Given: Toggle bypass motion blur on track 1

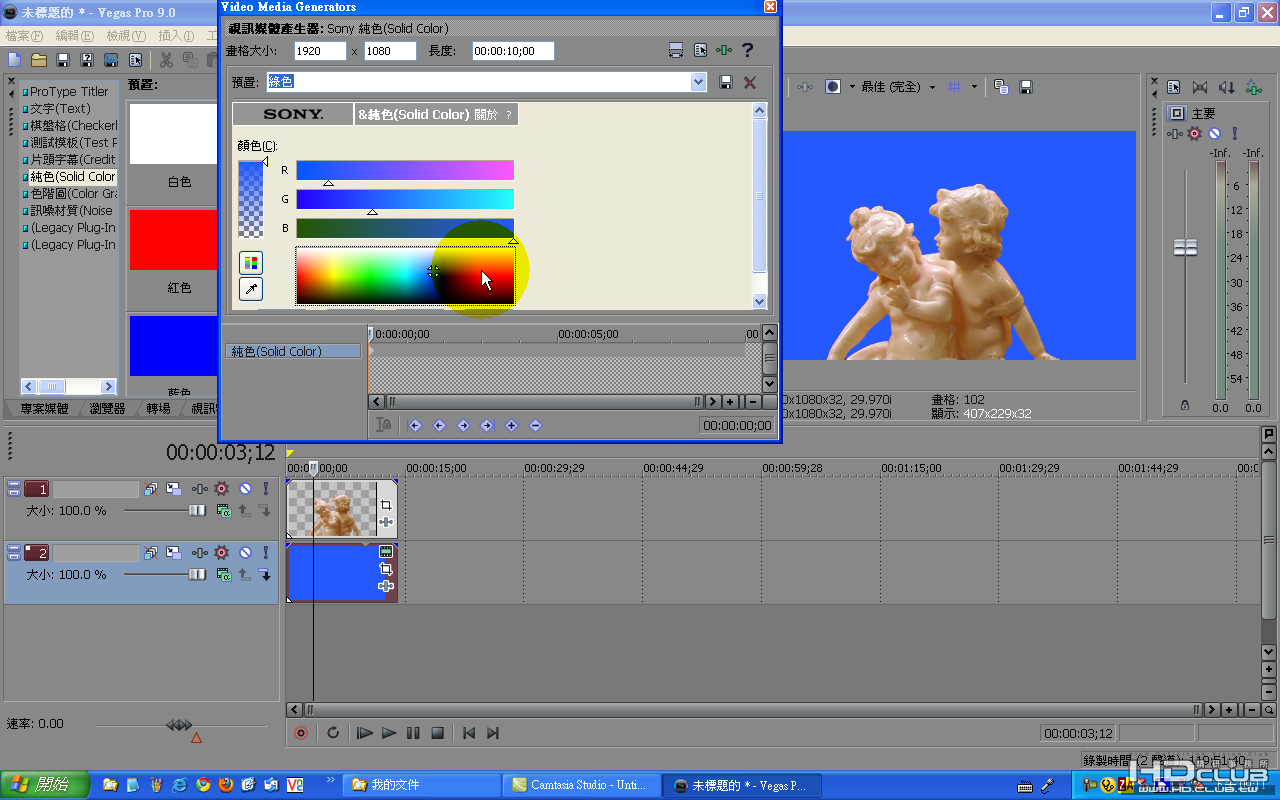Looking at the screenshot, I should [150, 489].
